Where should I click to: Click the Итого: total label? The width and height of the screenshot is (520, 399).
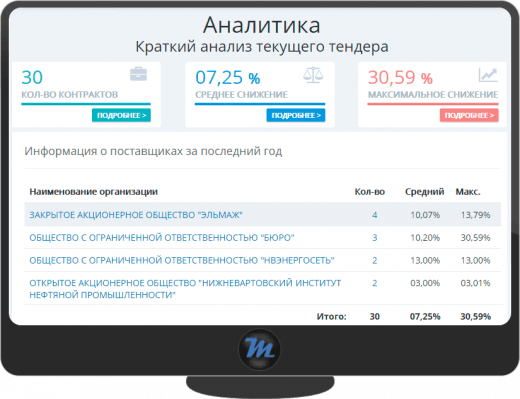[x=331, y=316]
